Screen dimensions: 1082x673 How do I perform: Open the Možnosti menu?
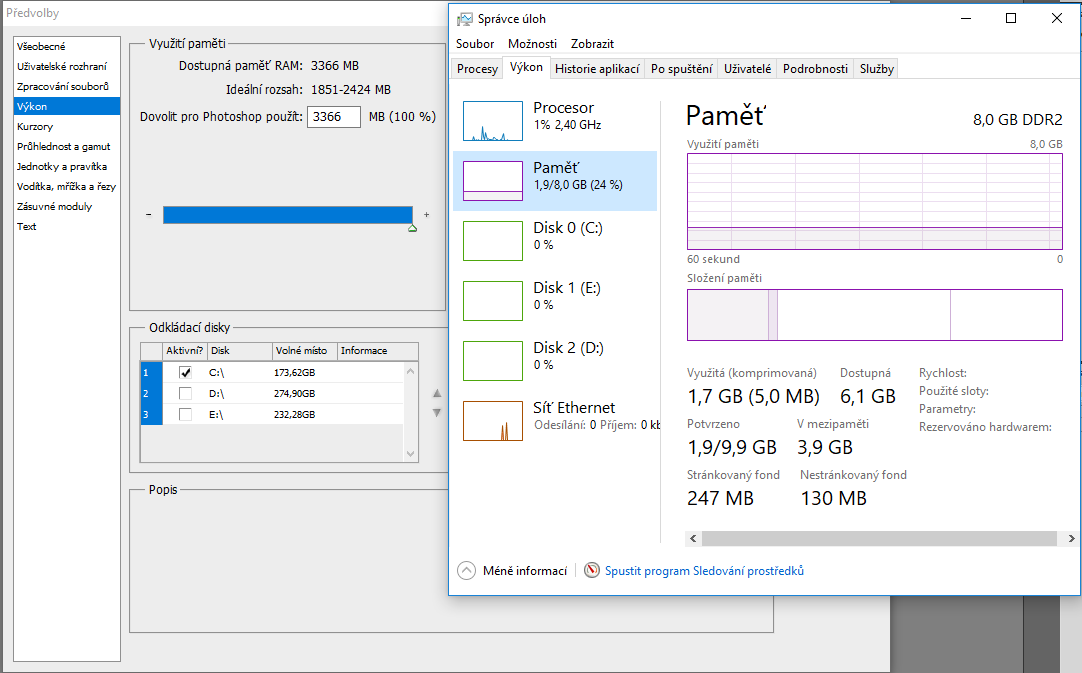(x=532, y=44)
